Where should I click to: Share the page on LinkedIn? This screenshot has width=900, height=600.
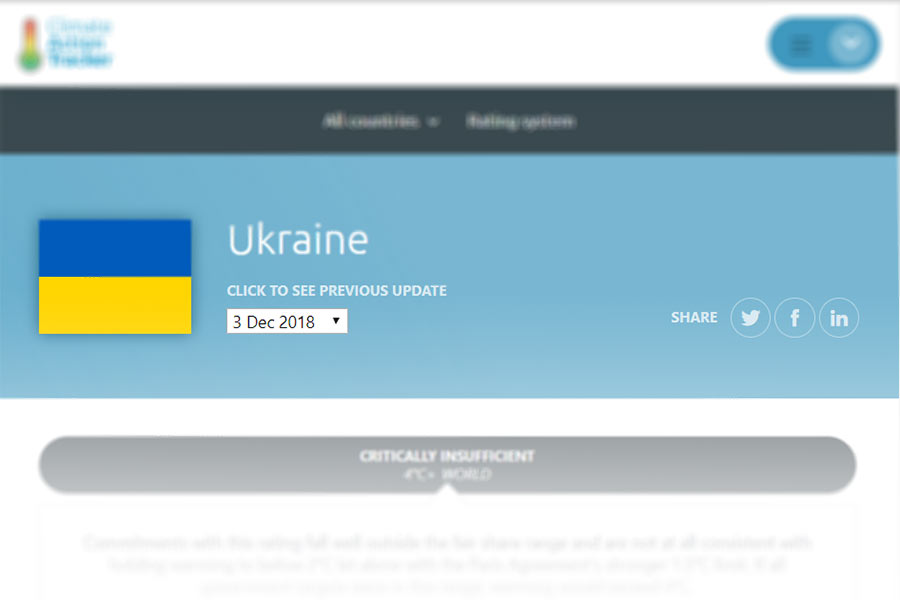[x=839, y=318]
